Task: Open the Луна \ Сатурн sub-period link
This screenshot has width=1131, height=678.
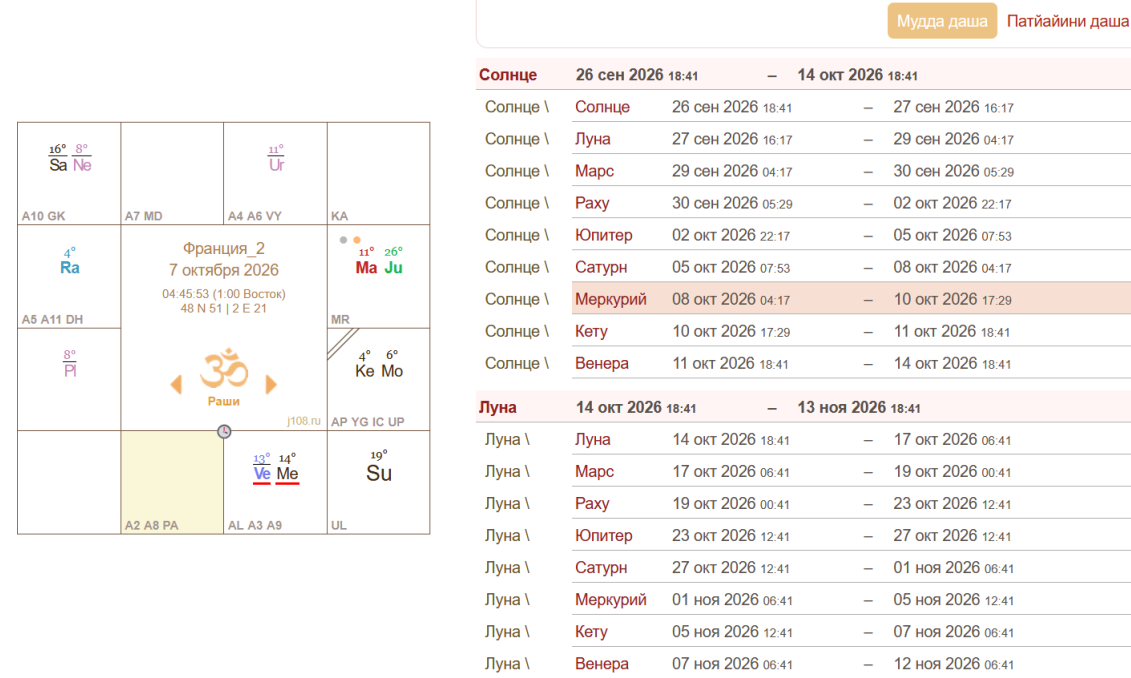Action: click(601, 568)
